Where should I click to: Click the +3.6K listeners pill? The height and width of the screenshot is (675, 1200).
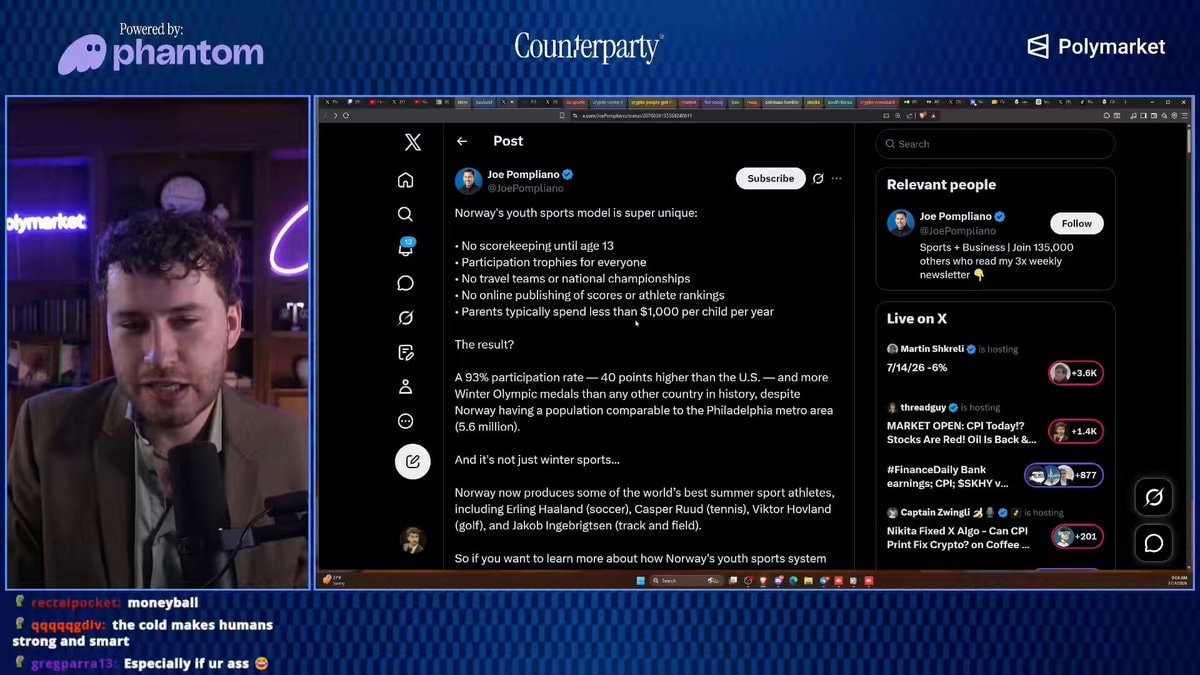pyautogui.click(x=1076, y=373)
